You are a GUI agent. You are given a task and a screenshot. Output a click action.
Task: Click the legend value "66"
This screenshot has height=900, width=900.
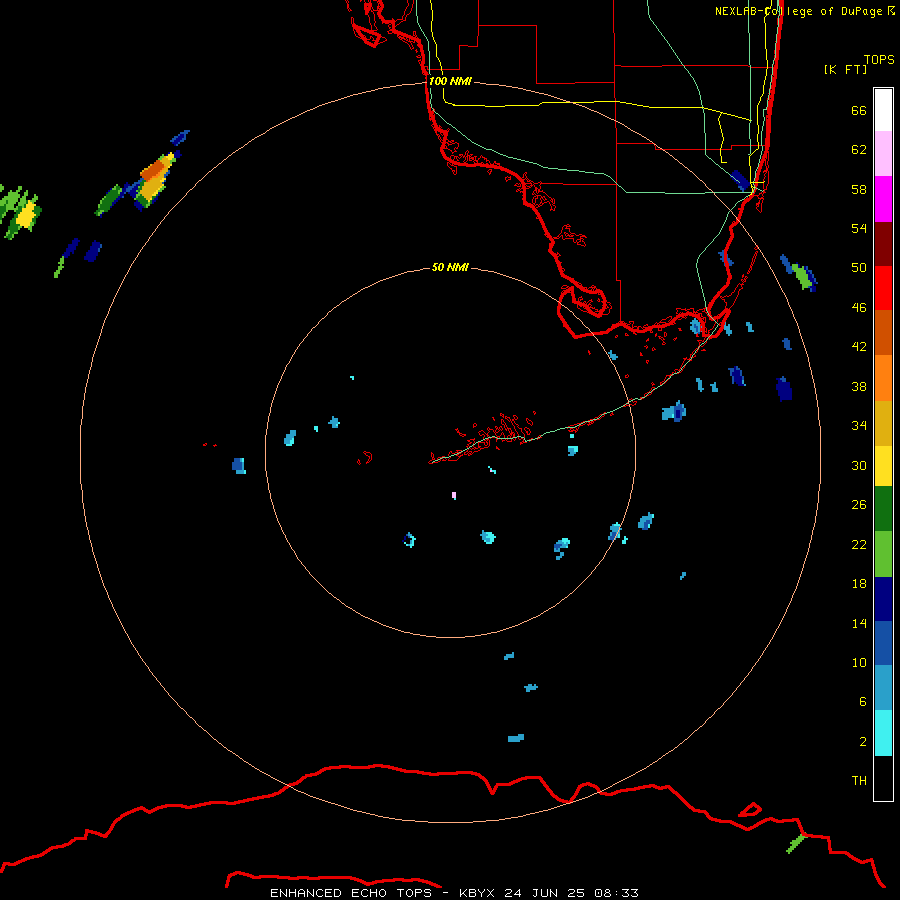pos(859,110)
